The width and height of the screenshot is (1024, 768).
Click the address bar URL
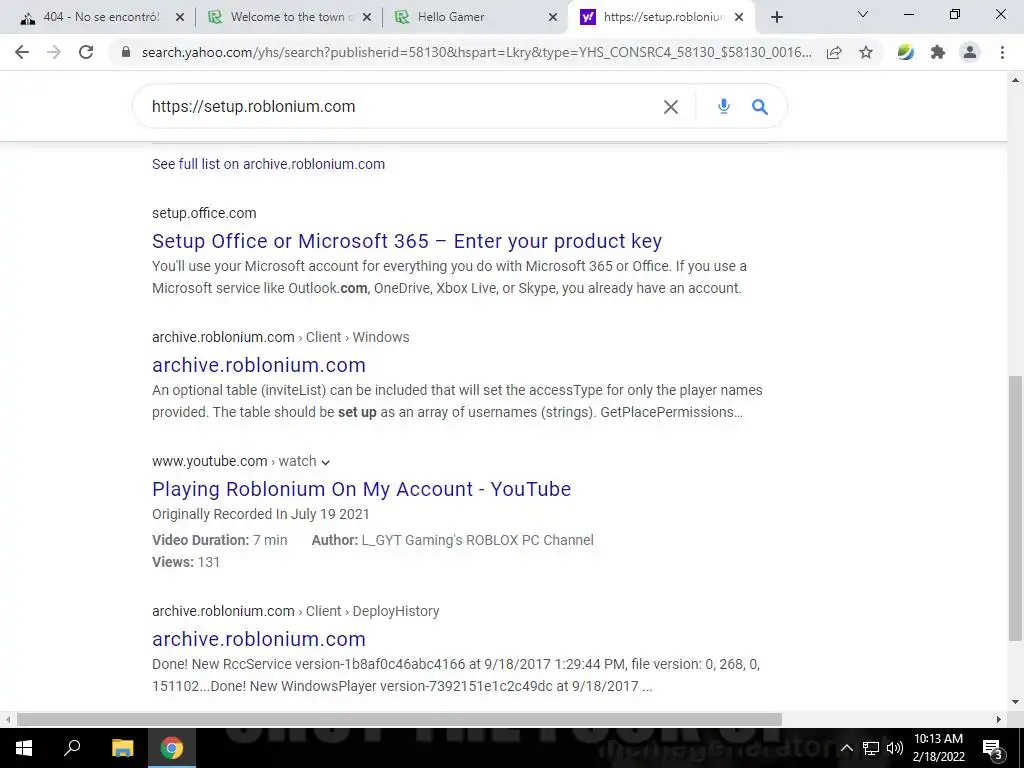(477, 52)
